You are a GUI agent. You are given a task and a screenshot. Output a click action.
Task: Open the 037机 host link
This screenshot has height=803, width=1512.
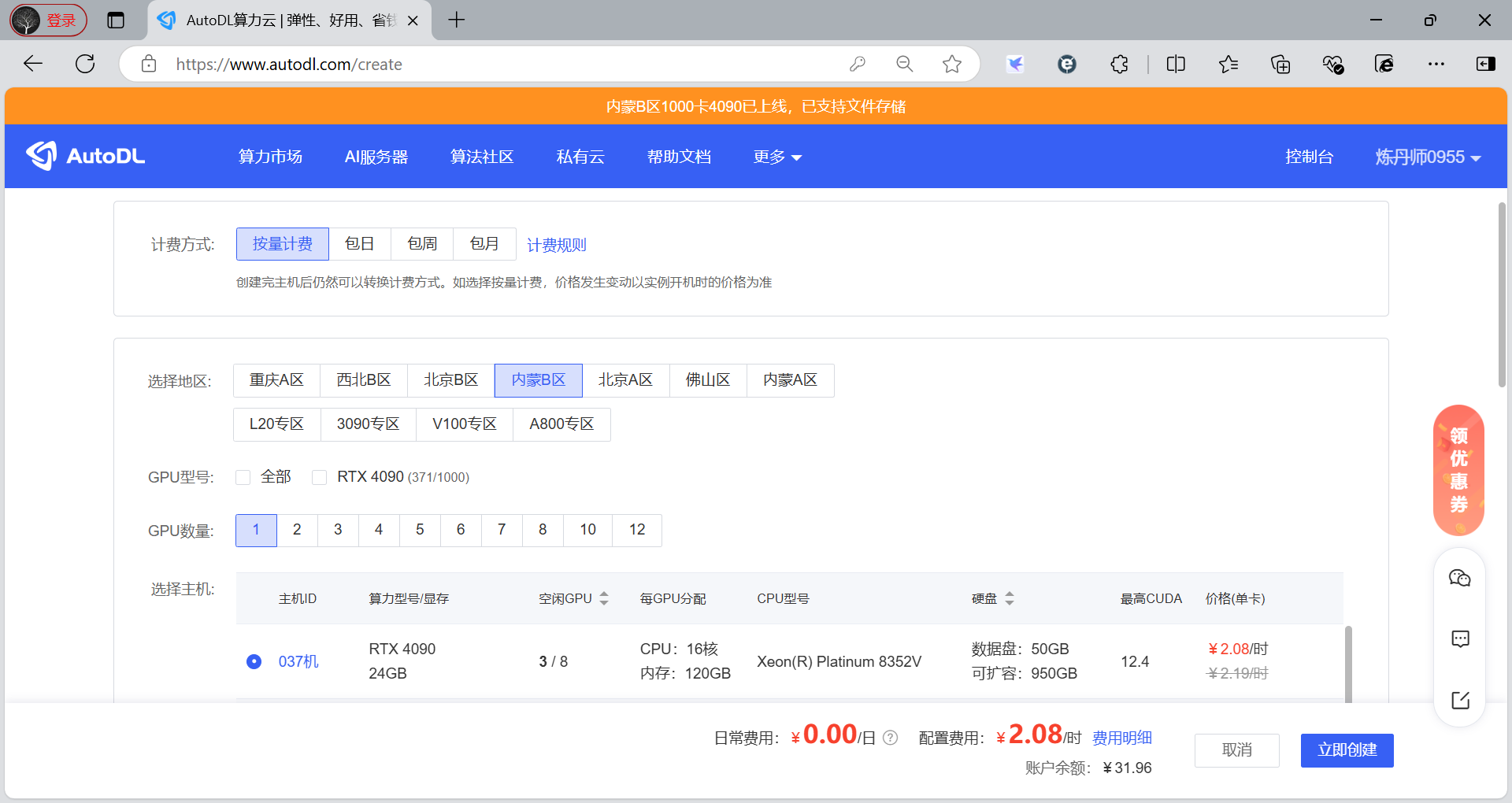[x=298, y=661]
